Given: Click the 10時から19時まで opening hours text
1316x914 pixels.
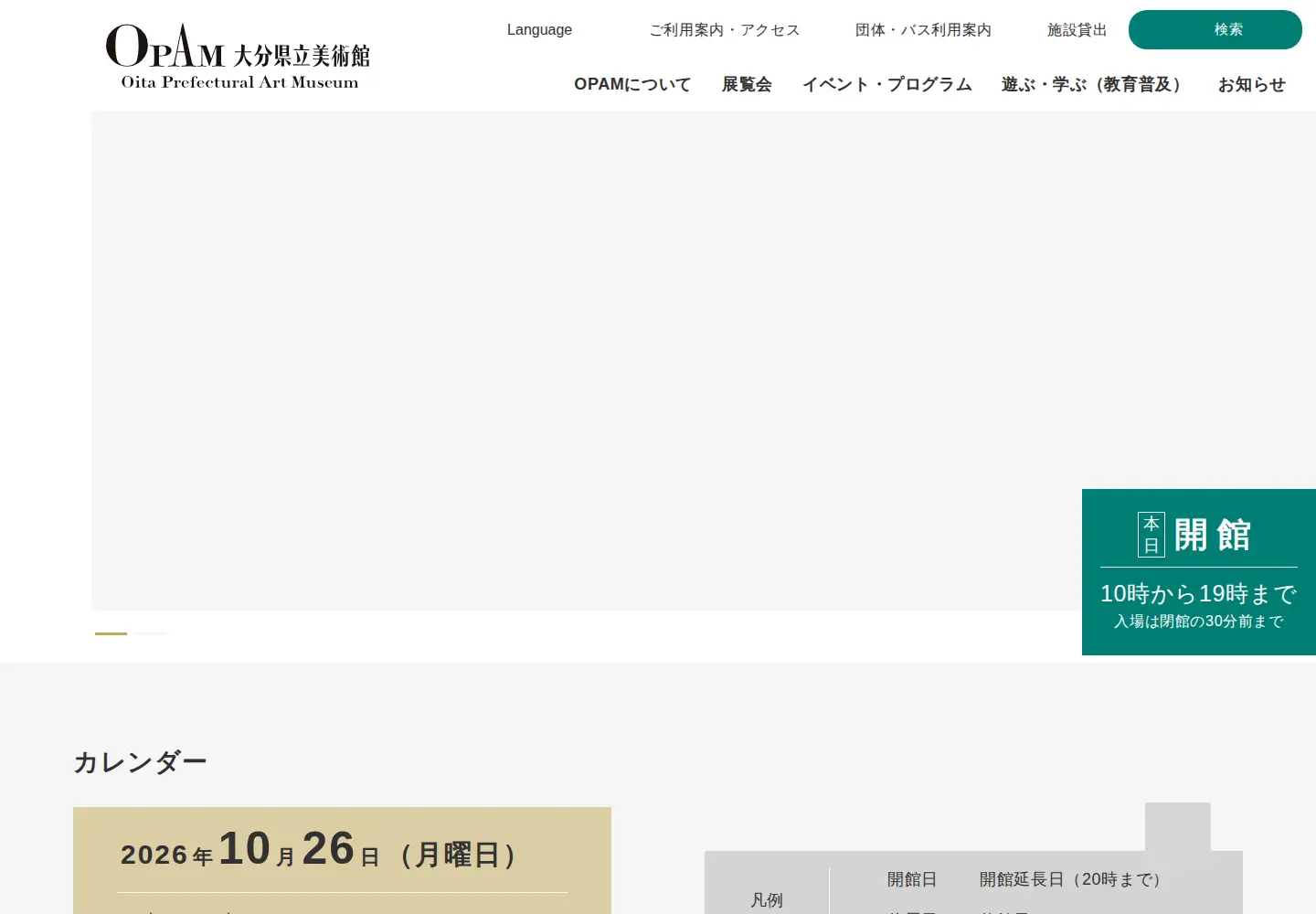Looking at the screenshot, I should point(1199,594).
